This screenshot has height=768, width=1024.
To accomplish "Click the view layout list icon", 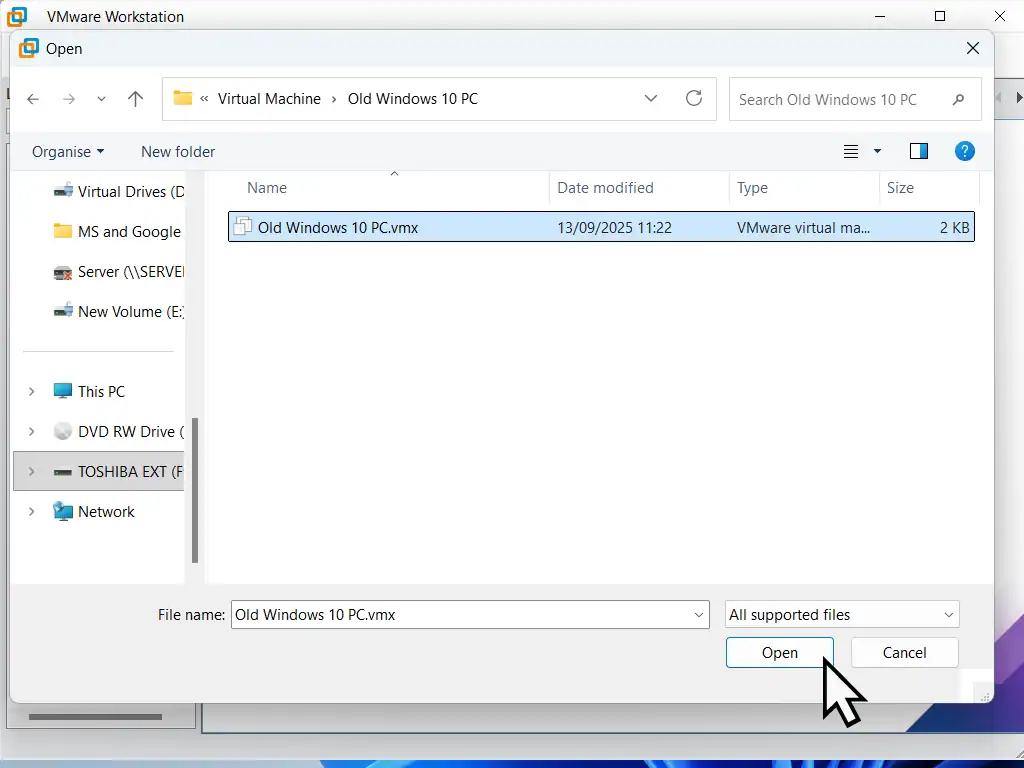I will click(850, 152).
